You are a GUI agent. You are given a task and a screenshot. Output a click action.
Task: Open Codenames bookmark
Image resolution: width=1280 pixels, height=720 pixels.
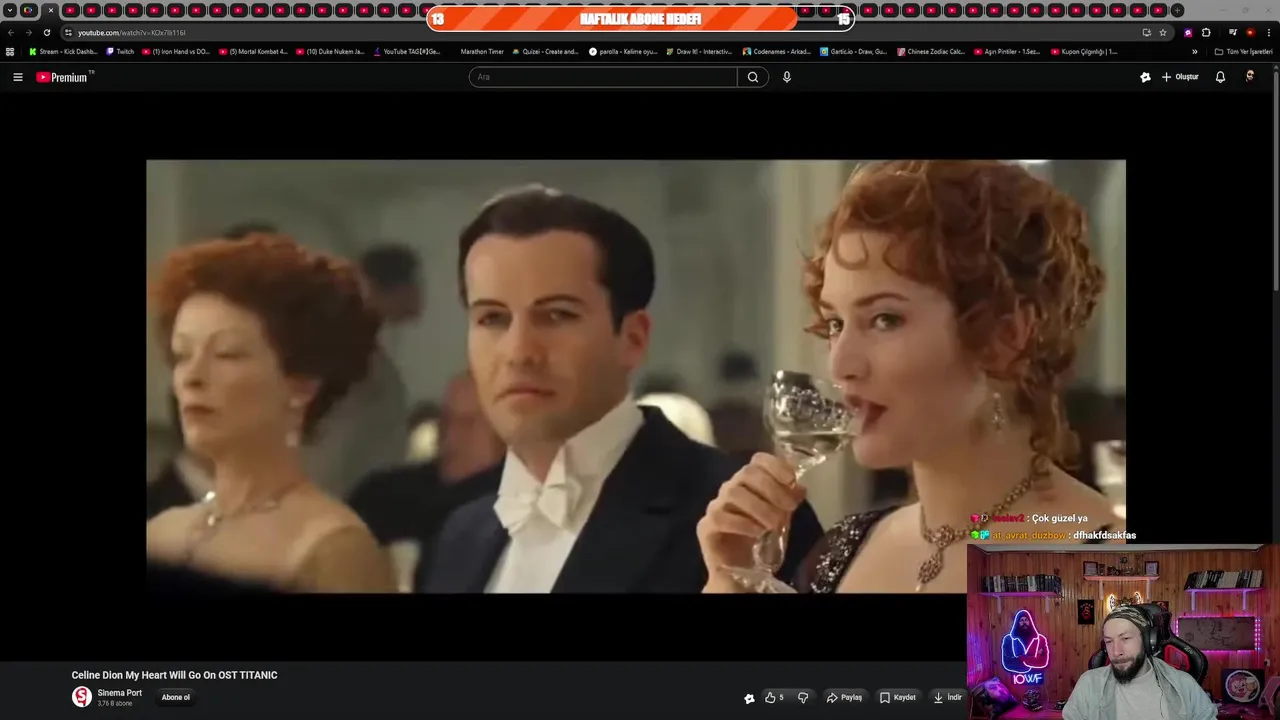point(777,52)
